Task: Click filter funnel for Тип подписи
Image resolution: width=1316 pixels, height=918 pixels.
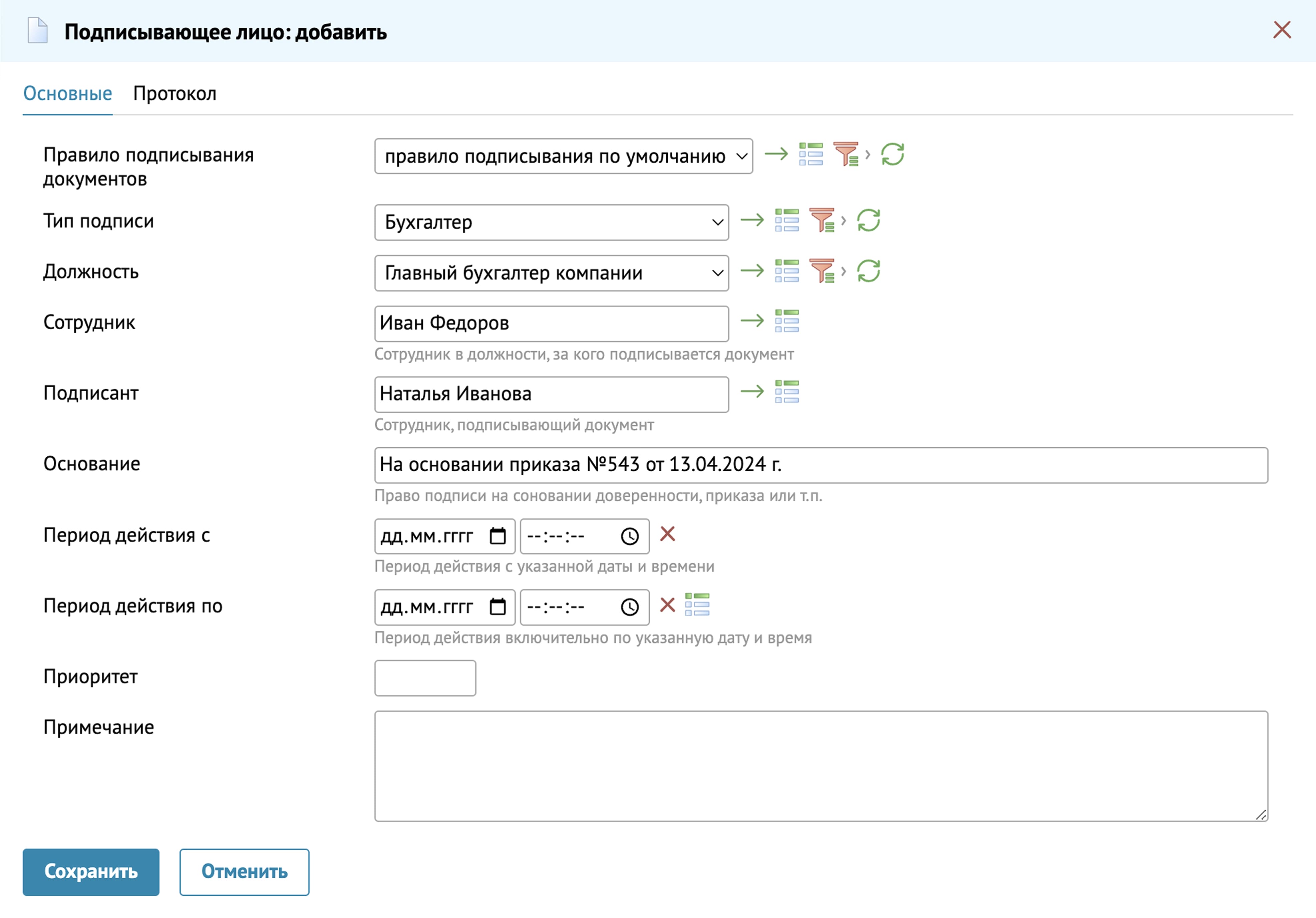Action: click(x=822, y=220)
